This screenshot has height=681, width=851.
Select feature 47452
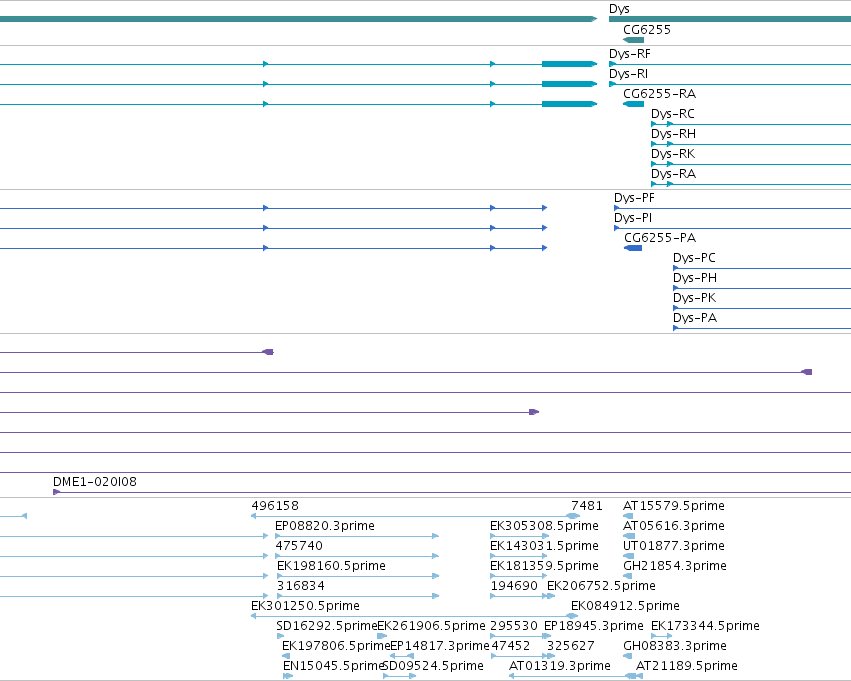pos(510,646)
